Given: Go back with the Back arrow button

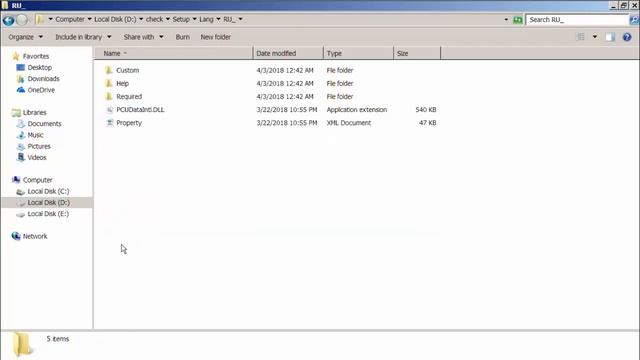Looking at the screenshot, I should tap(8, 20).
